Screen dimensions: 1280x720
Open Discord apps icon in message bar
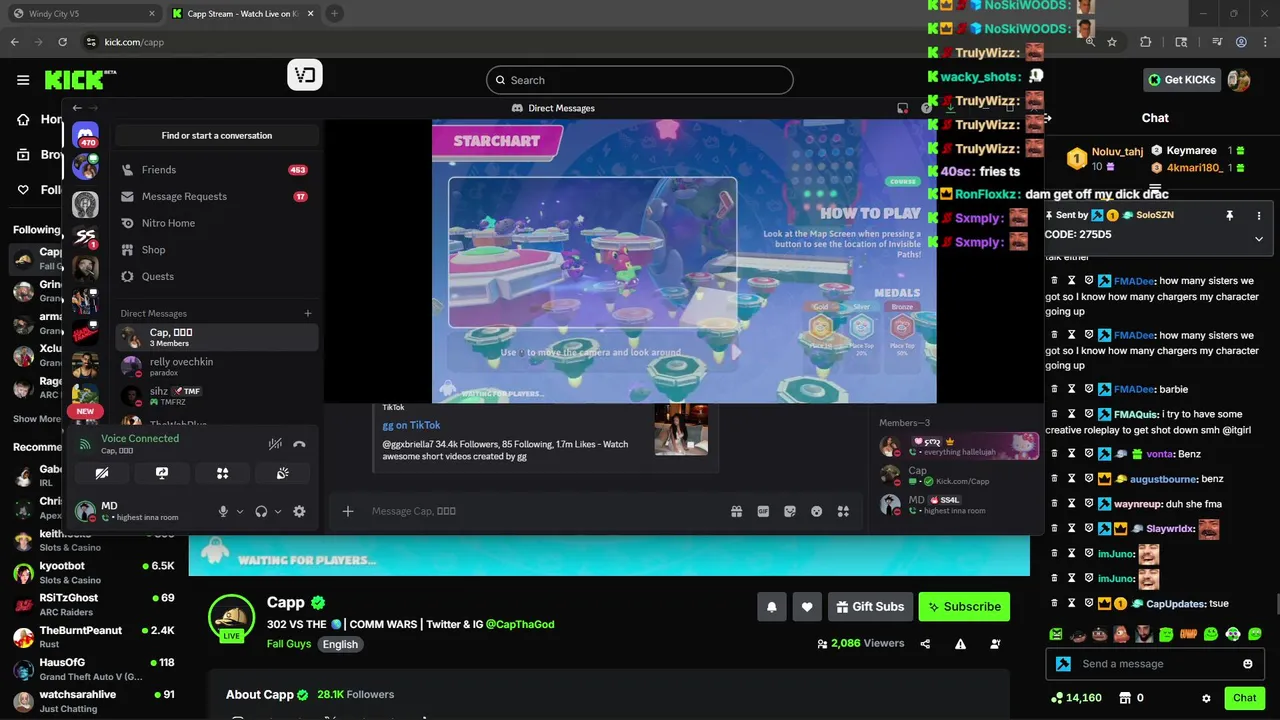point(843,511)
